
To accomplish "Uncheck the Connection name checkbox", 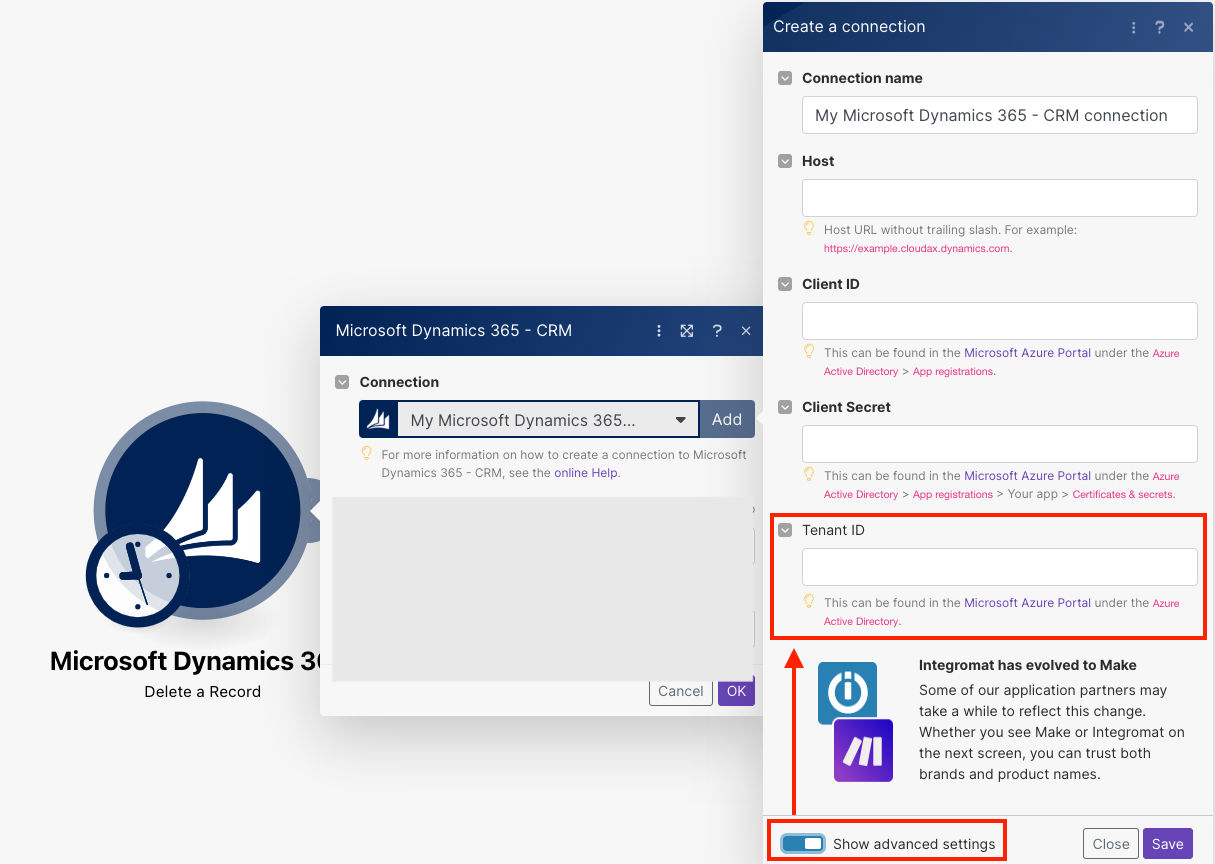I will pos(785,78).
